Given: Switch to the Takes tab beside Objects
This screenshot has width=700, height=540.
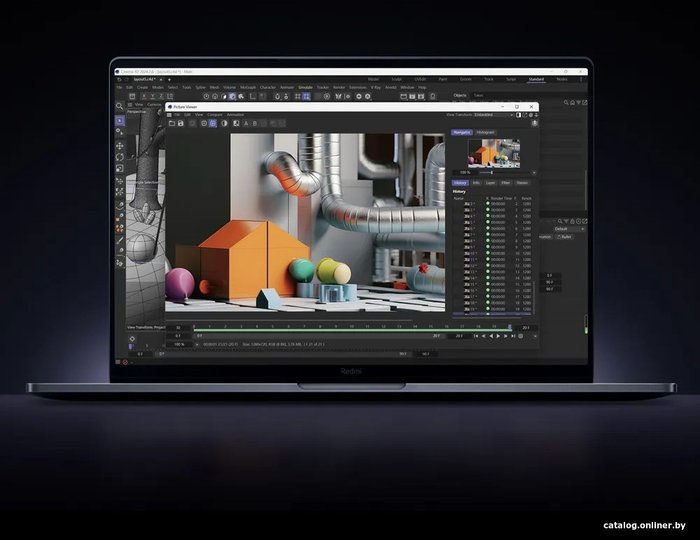Looking at the screenshot, I should pyautogui.click(x=479, y=95).
